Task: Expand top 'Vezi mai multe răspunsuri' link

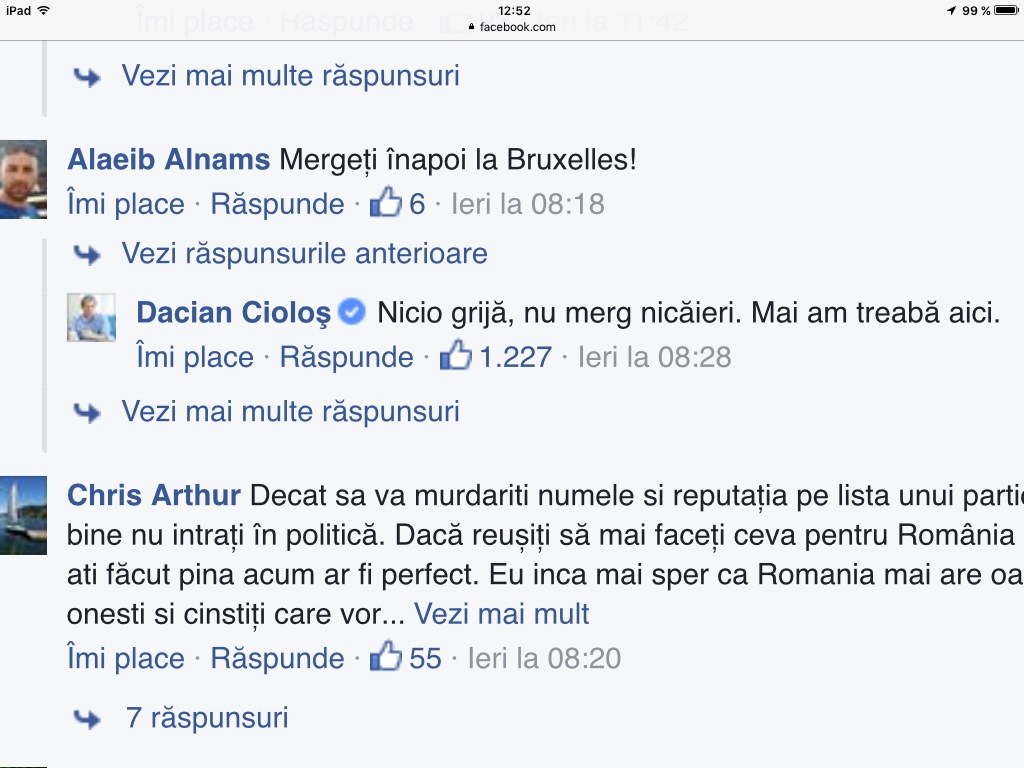Action: pos(290,75)
